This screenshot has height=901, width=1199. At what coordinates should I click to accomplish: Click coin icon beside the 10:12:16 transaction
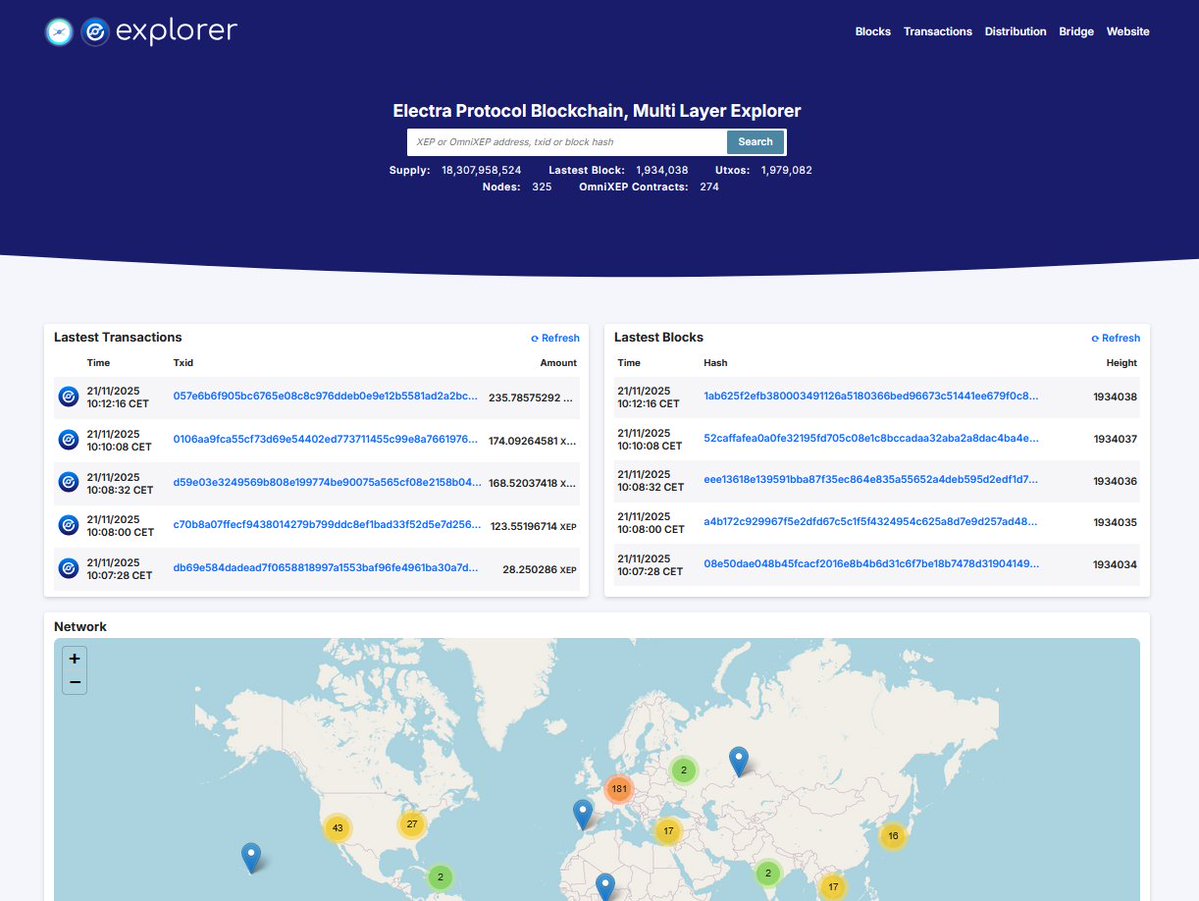tap(69, 397)
